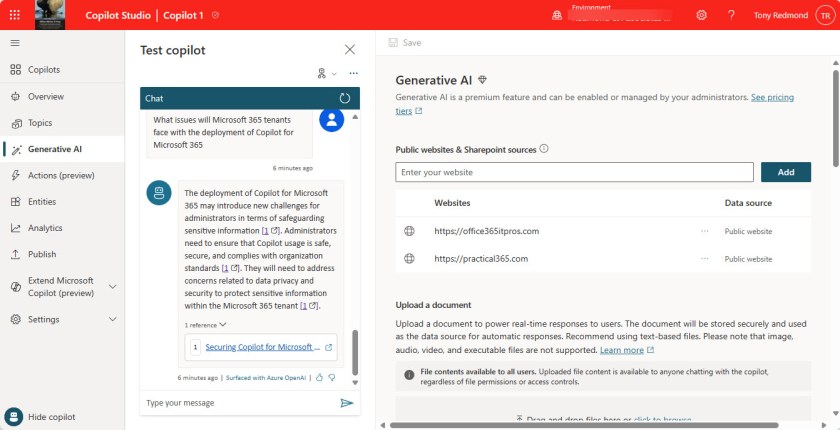The image size is (840, 430).
Task: Send the message with paper plane icon
Action: 347,403
